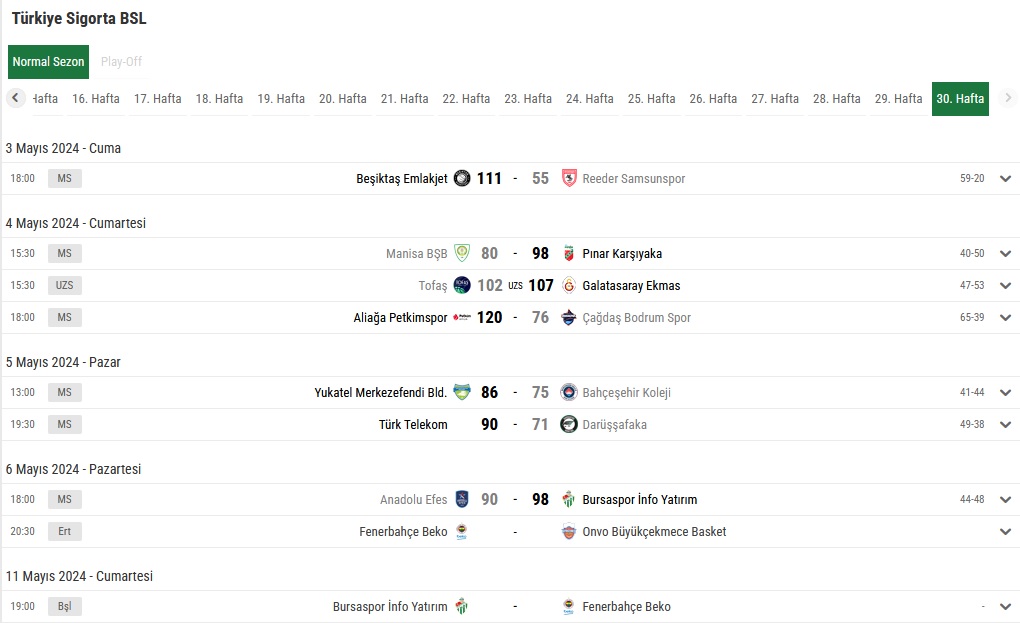
Task: Expand the Beşiktaş vs Samsunspor match details
Action: click(x=1005, y=179)
